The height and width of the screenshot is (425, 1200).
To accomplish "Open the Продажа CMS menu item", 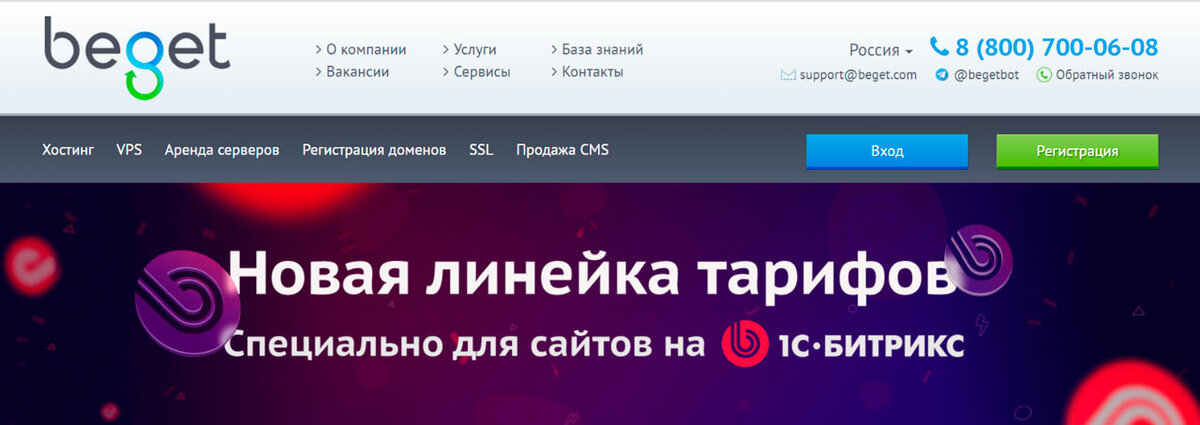I will [562, 150].
